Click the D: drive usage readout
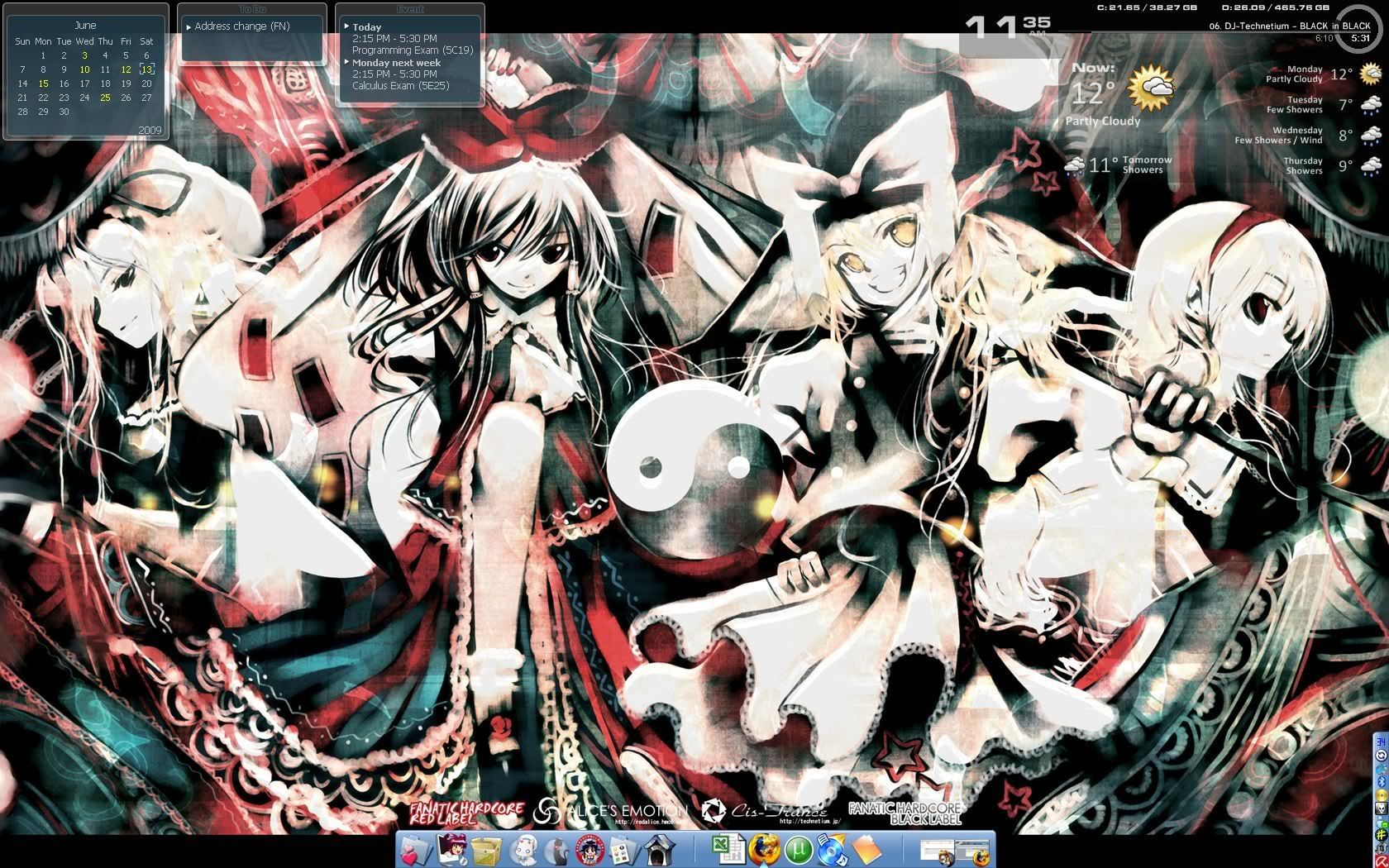This screenshot has height=868, width=1389. coord(1274,7)
